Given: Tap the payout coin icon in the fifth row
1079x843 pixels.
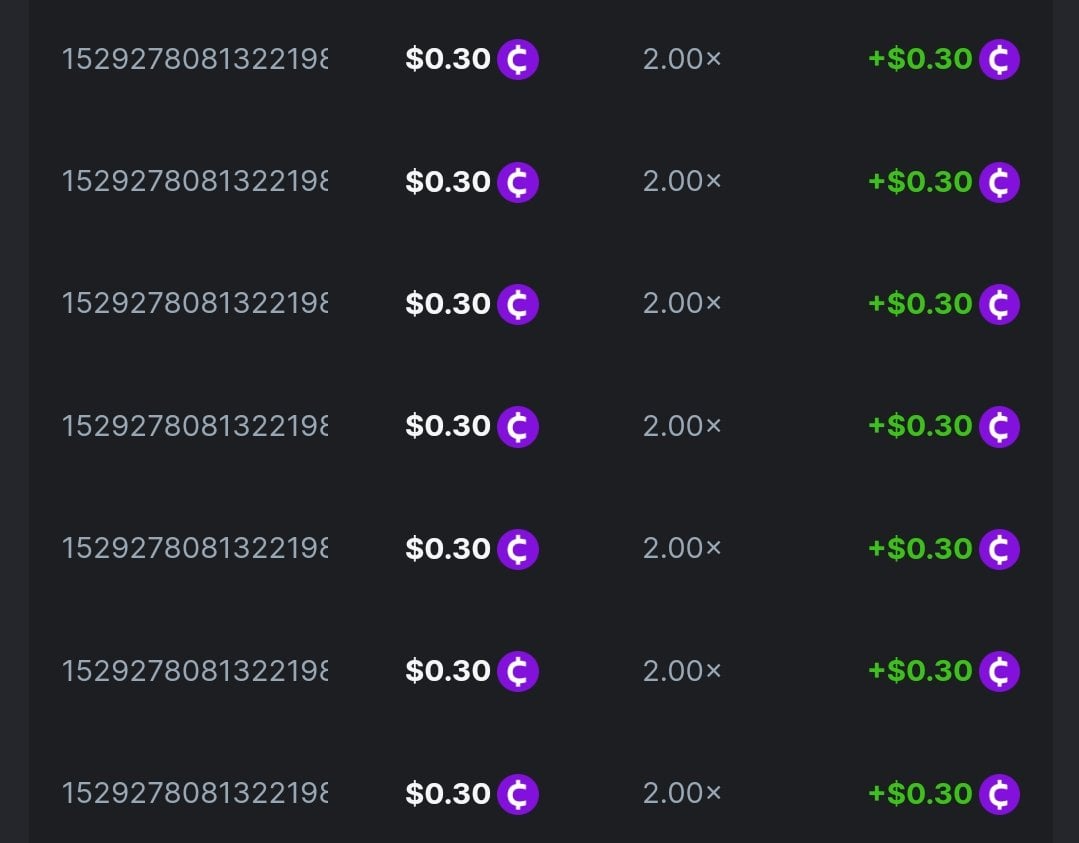Looking at the screenshot, I should click(999, 549).
